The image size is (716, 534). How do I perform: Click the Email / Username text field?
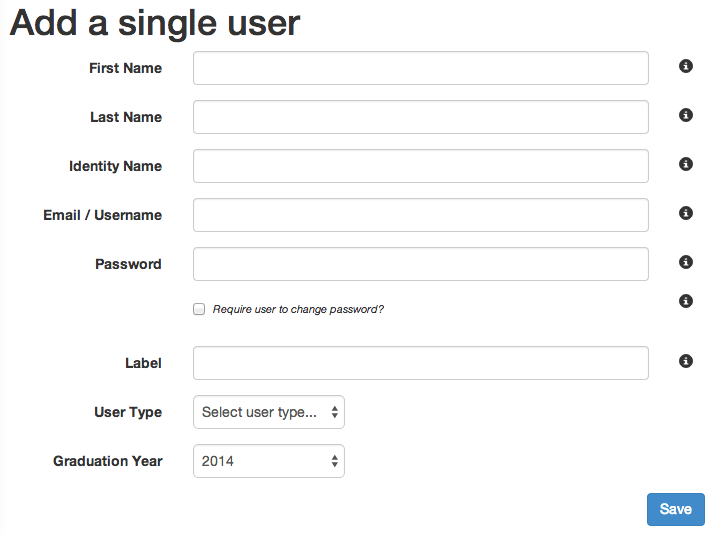point(421,215)
